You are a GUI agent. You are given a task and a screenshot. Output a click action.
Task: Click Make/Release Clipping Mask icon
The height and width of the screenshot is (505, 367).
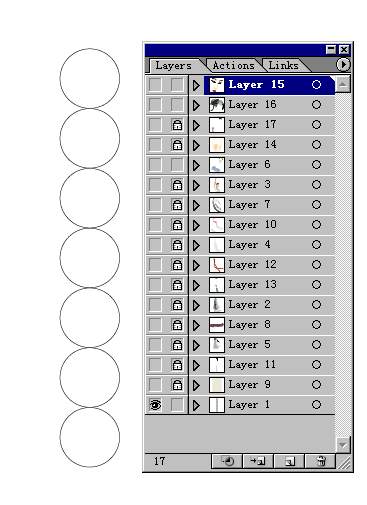[227, 461]
